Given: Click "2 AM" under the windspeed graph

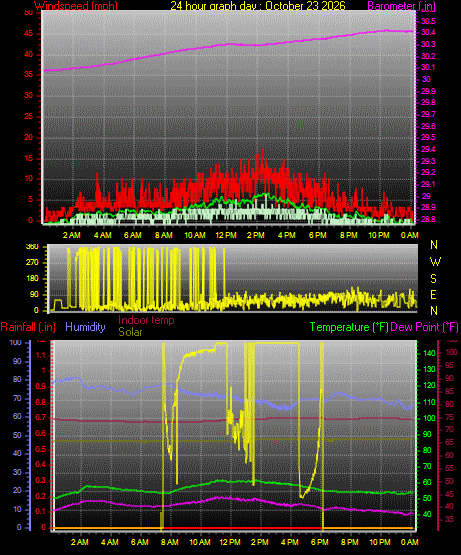Looking at the screenshot, I should coord(72,235).
